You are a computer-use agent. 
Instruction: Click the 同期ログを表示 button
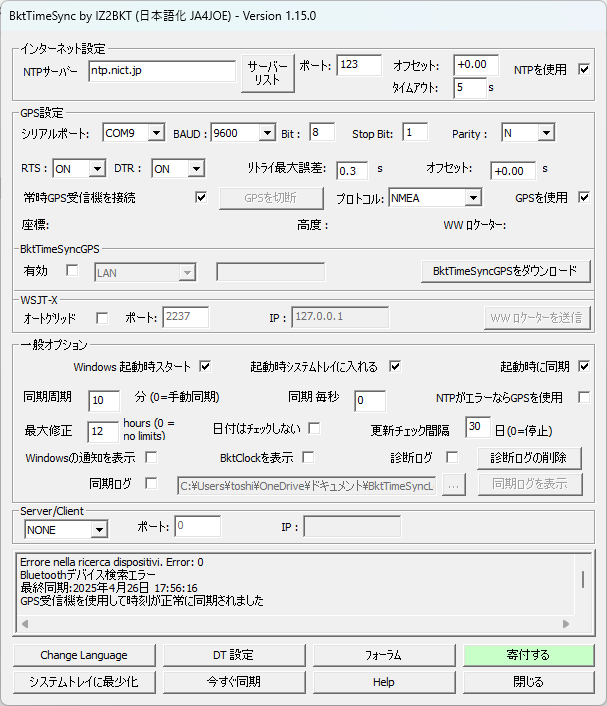click(x=530, y=484)
